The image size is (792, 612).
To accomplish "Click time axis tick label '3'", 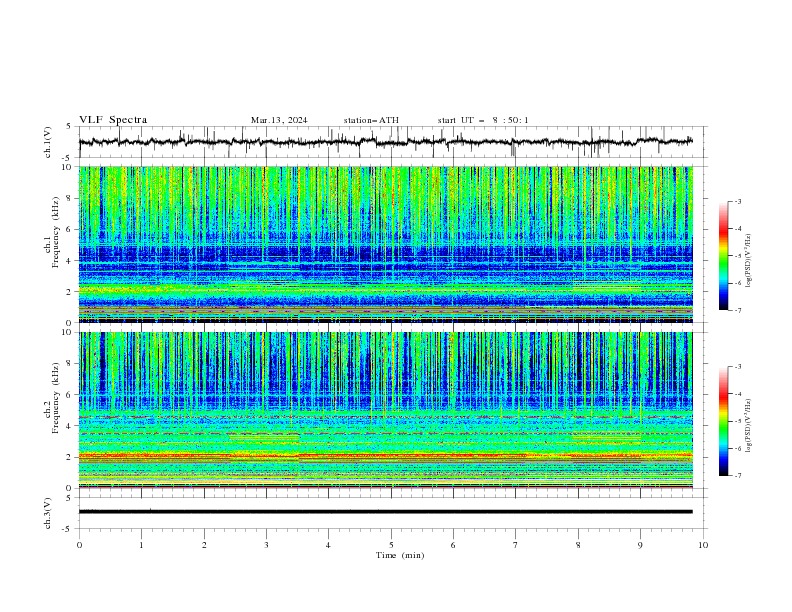I will coord(266,545).
